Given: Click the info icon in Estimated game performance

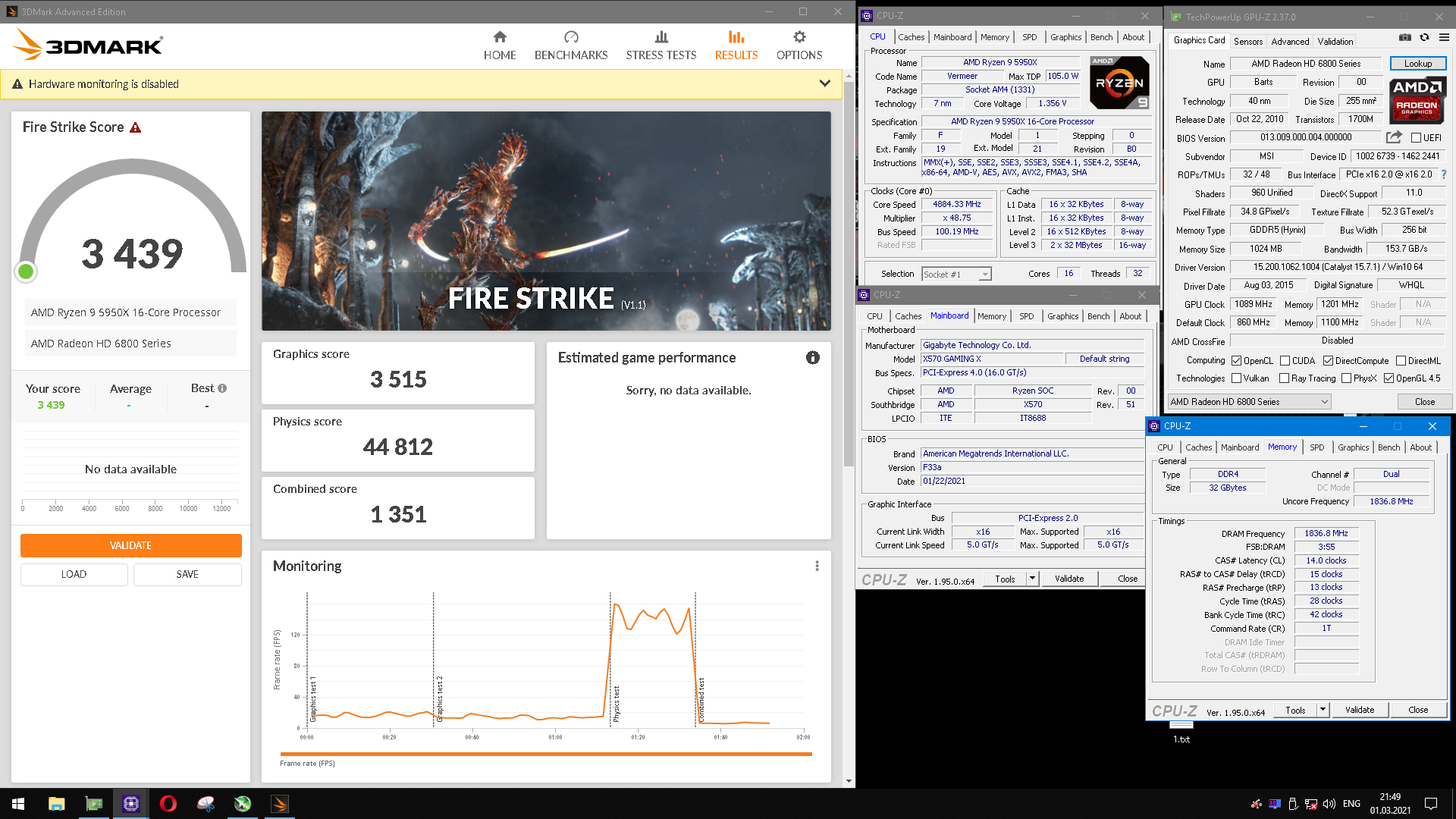Looking at the screenshot, I should pyautogui.click(x=813, y=357).
